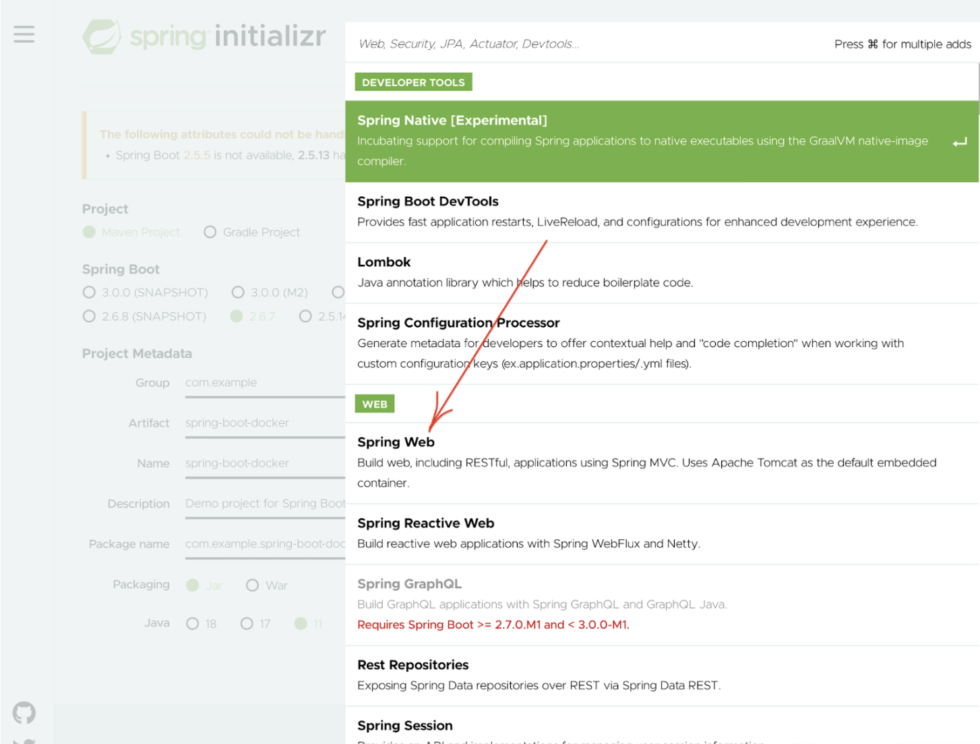Choose Spring Boot 2.6.8 (SNAPSHOT)

click(x=91, y=316)
